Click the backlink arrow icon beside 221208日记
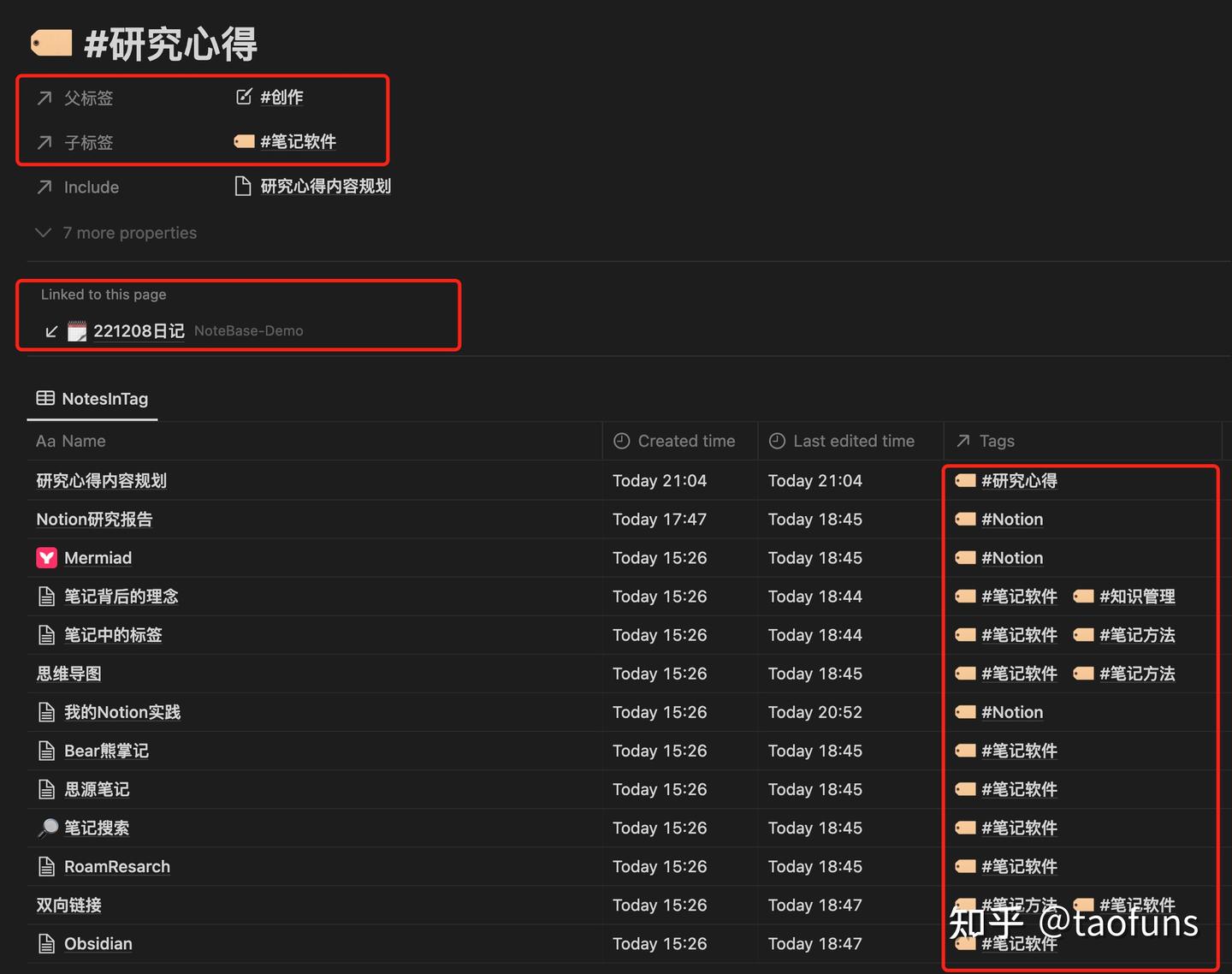The image size is (1232, 974). [x=51, y=331]
